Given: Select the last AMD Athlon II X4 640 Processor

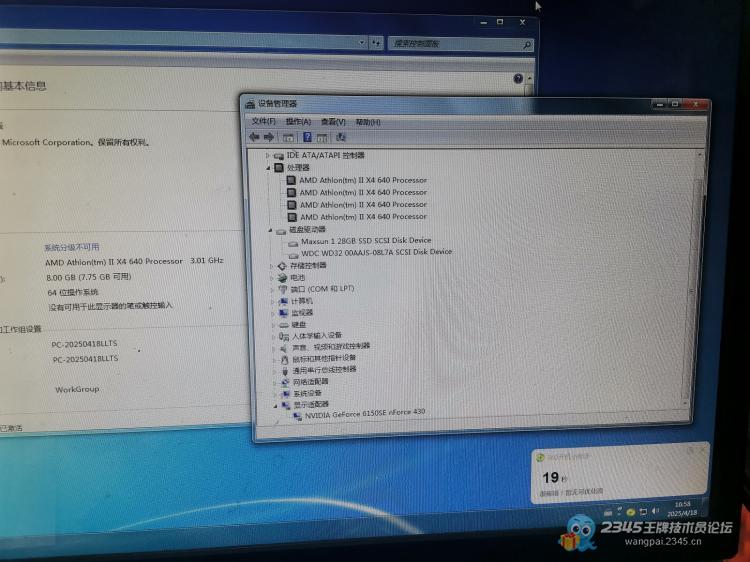Looking at the screenshot, I should (364, 217).
